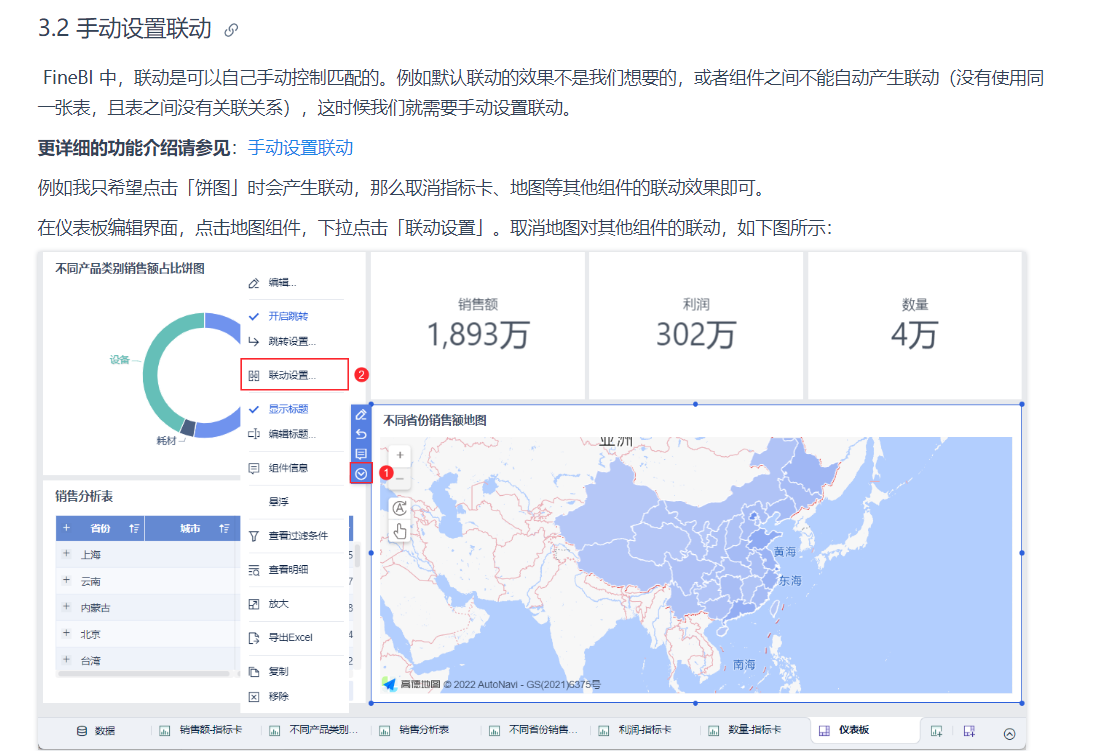Click the 放大 enlarge icon

[253, 604]
